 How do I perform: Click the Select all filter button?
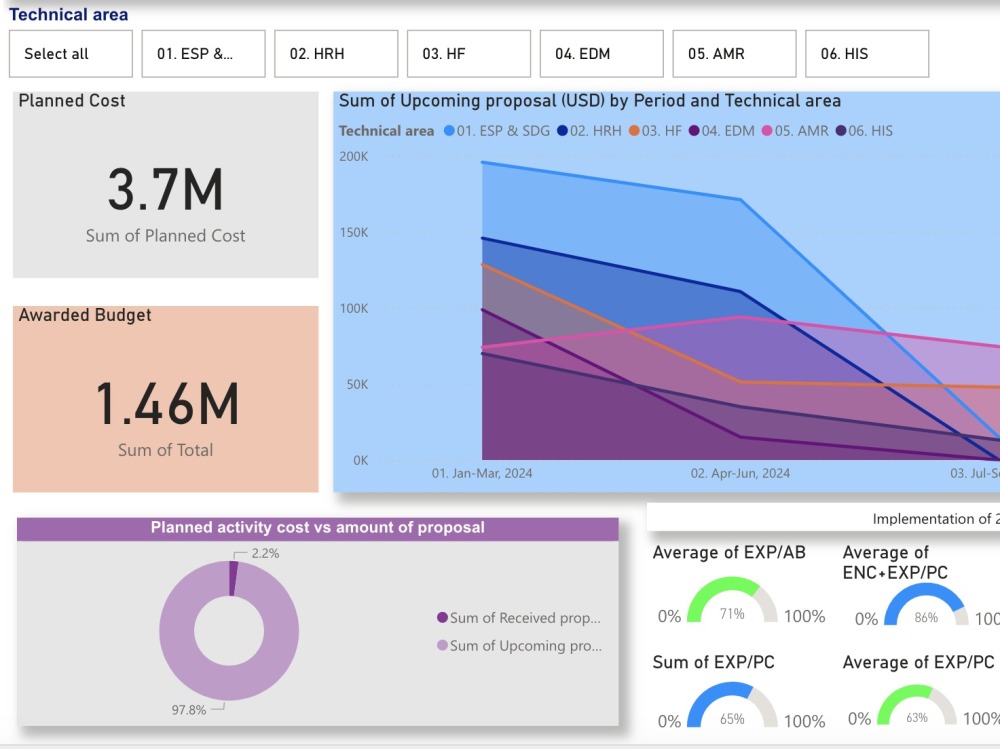(70, 53)
